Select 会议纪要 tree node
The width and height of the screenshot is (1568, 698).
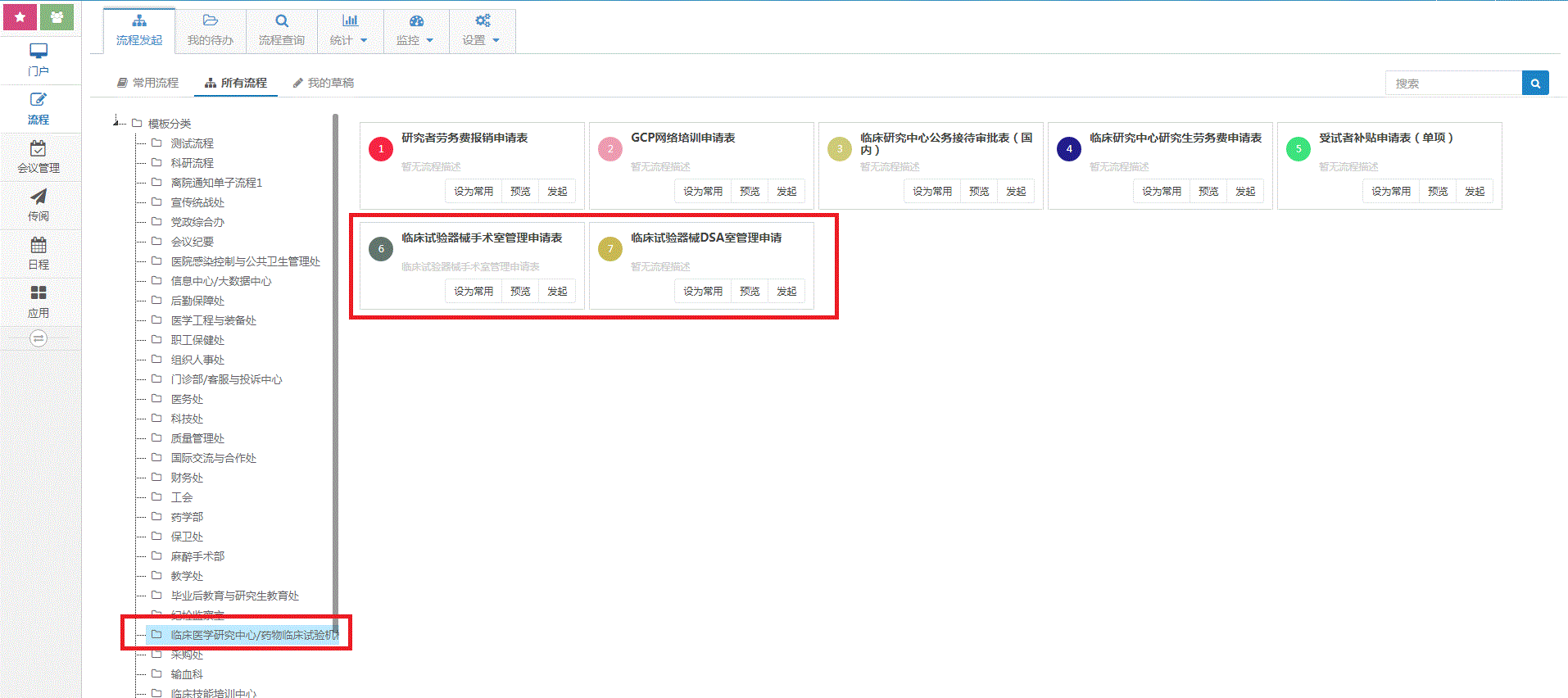coord(192,242)
